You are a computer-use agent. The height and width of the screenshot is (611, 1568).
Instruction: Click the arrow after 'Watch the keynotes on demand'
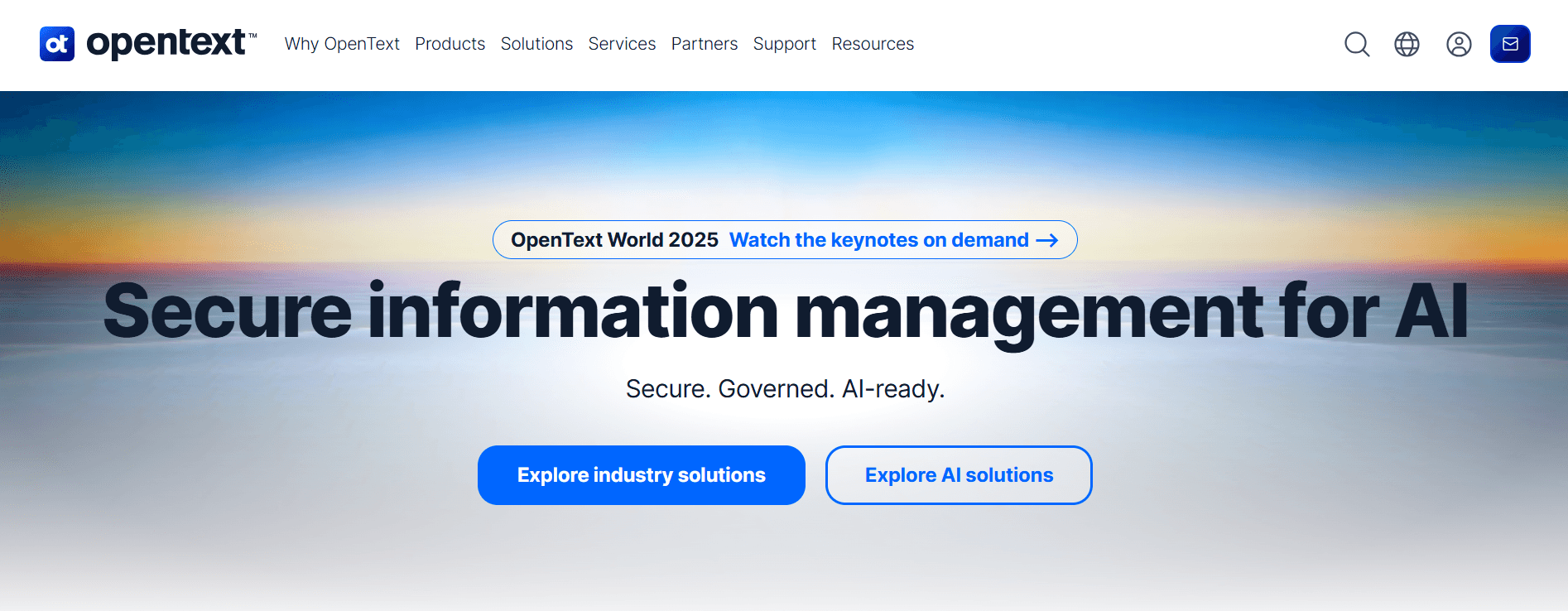coord(1047,240)
